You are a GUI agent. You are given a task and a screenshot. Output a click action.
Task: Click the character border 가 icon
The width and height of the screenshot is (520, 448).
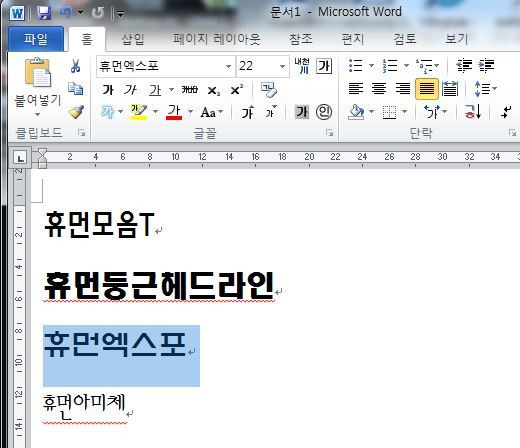324,66
